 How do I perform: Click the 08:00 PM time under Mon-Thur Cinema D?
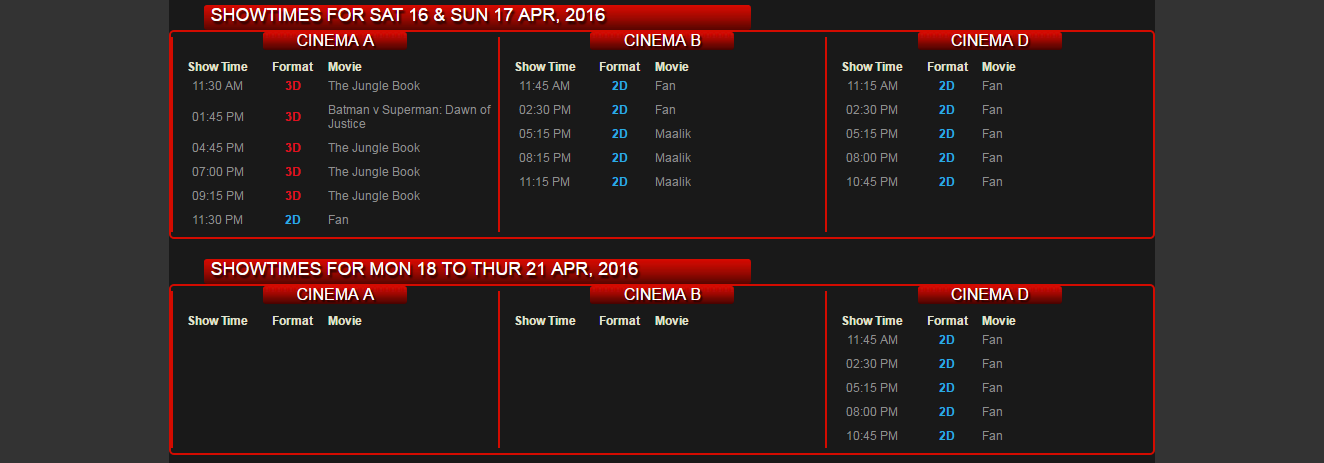point(872,412)
